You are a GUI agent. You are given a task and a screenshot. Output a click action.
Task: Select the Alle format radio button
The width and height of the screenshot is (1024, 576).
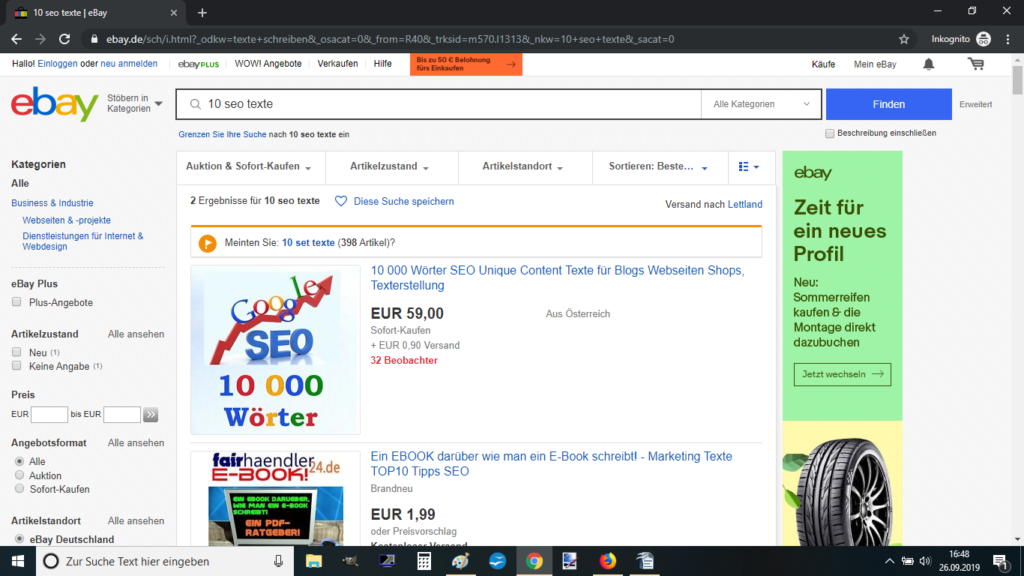(20, 461)
